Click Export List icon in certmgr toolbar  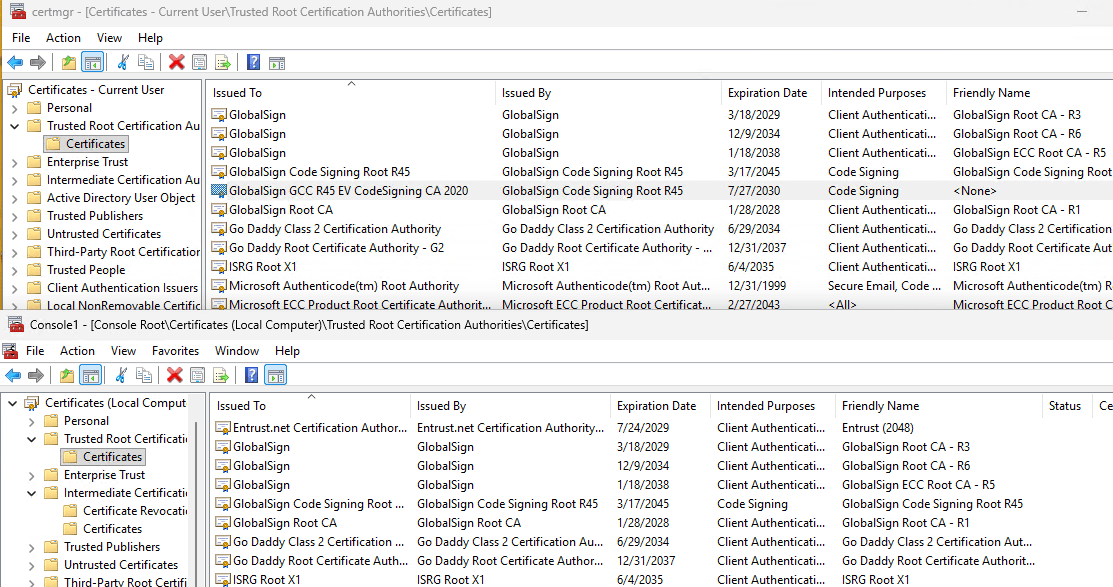click(x=222, y=62)
